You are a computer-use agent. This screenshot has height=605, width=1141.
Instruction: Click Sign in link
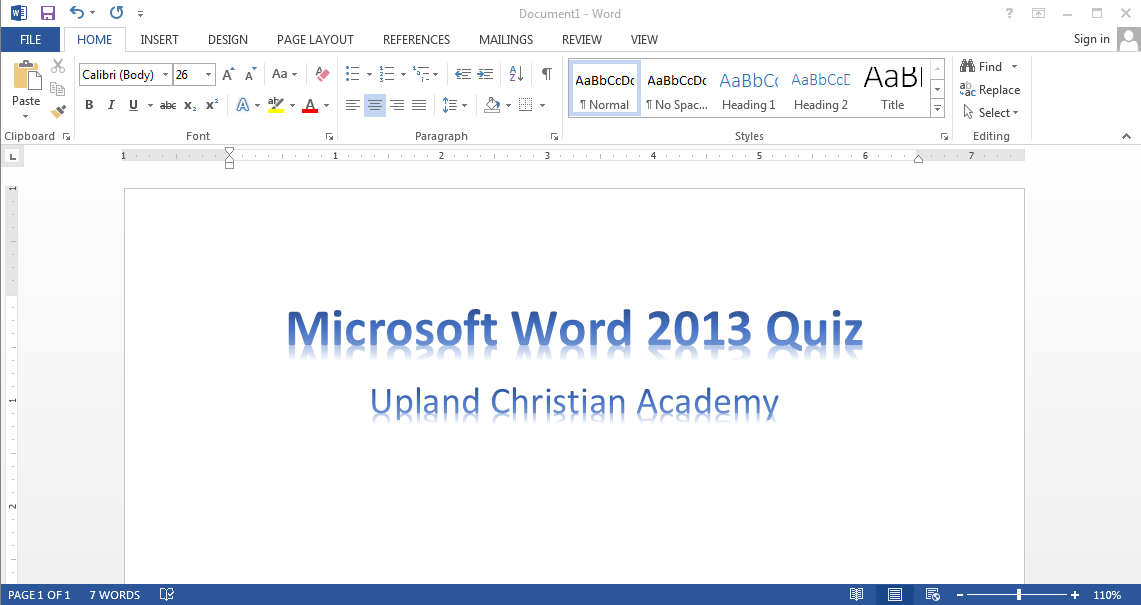tap(1092, 39)
